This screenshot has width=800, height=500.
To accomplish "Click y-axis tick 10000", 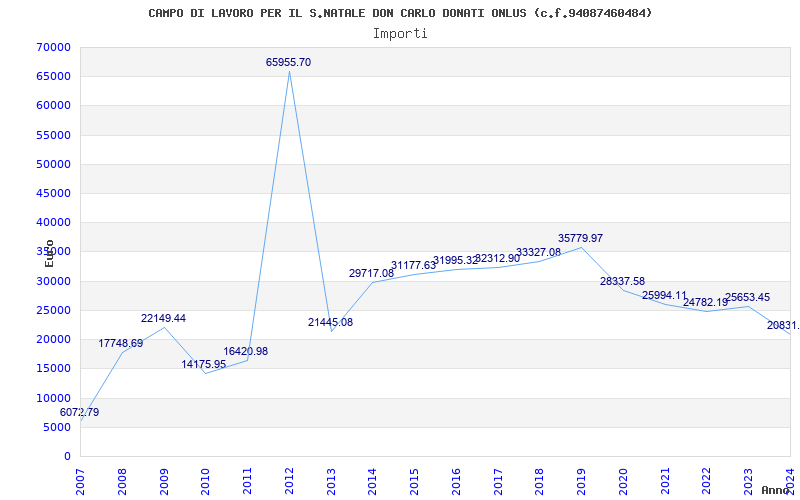I will [54, 398].
